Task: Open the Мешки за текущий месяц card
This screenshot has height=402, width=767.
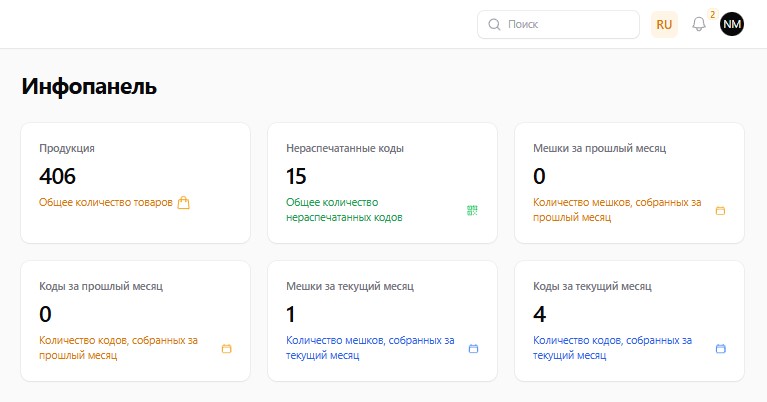Action: [x=382, y=320]
